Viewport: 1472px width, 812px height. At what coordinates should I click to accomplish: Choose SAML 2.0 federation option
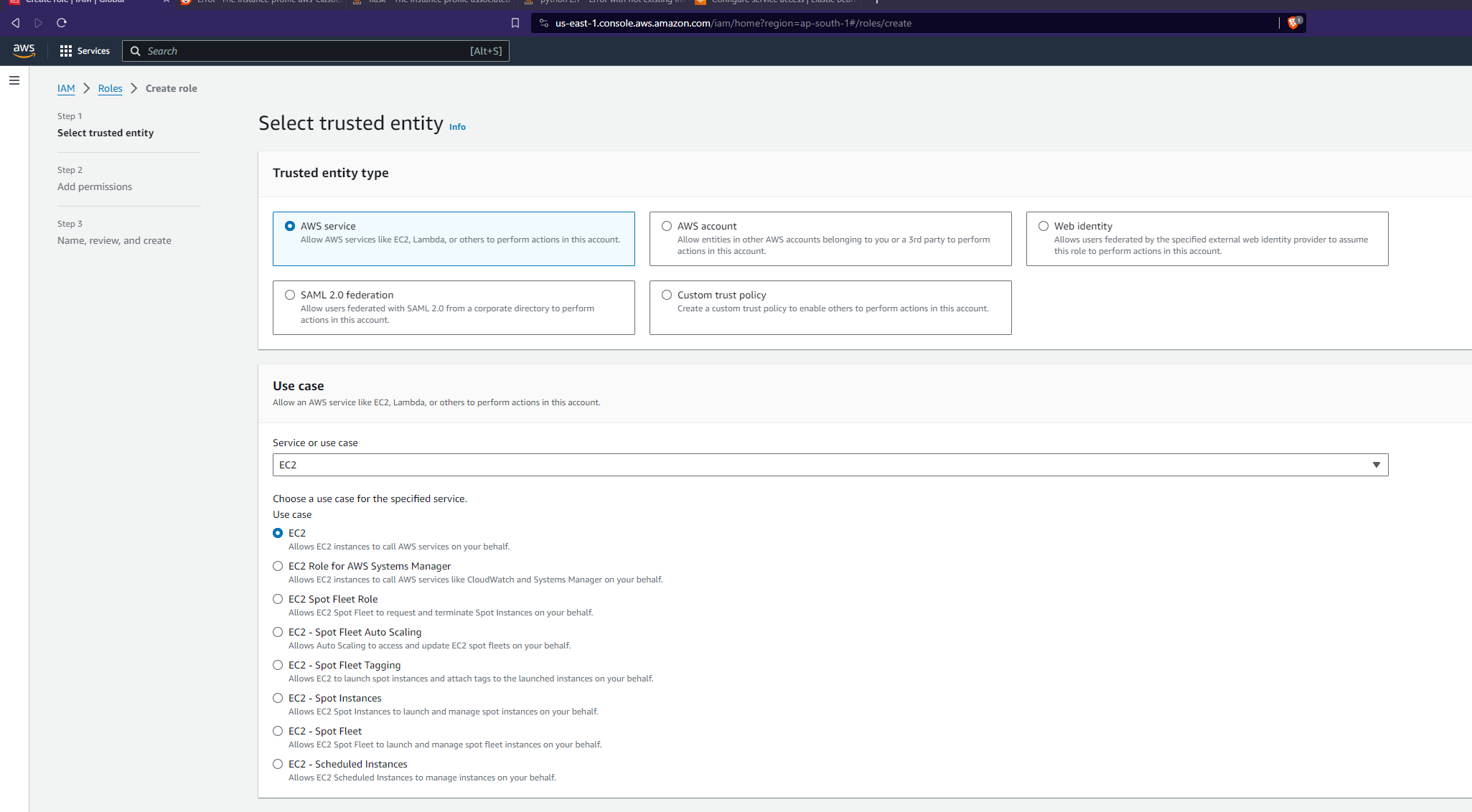pos(290,295)
